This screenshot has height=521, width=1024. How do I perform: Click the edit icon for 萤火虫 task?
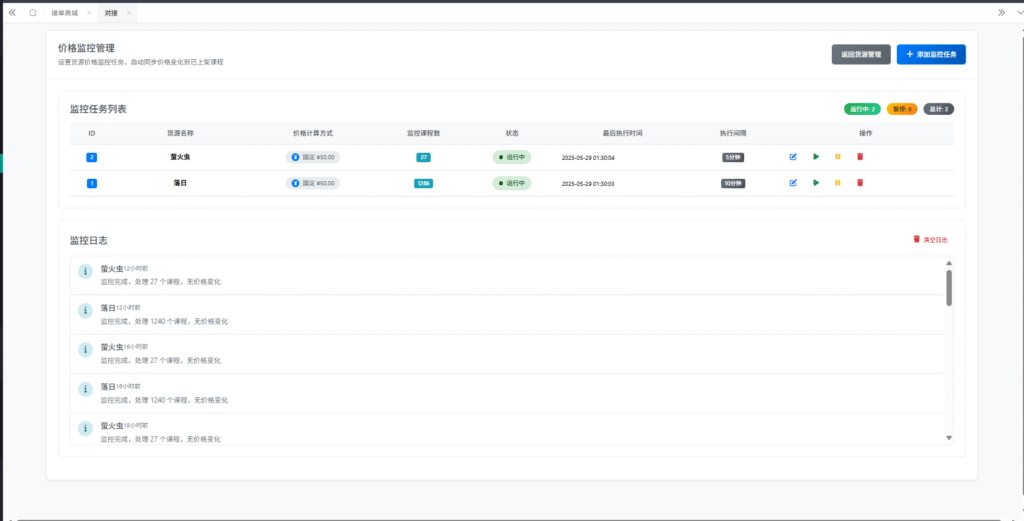click(x=793, y=157)
